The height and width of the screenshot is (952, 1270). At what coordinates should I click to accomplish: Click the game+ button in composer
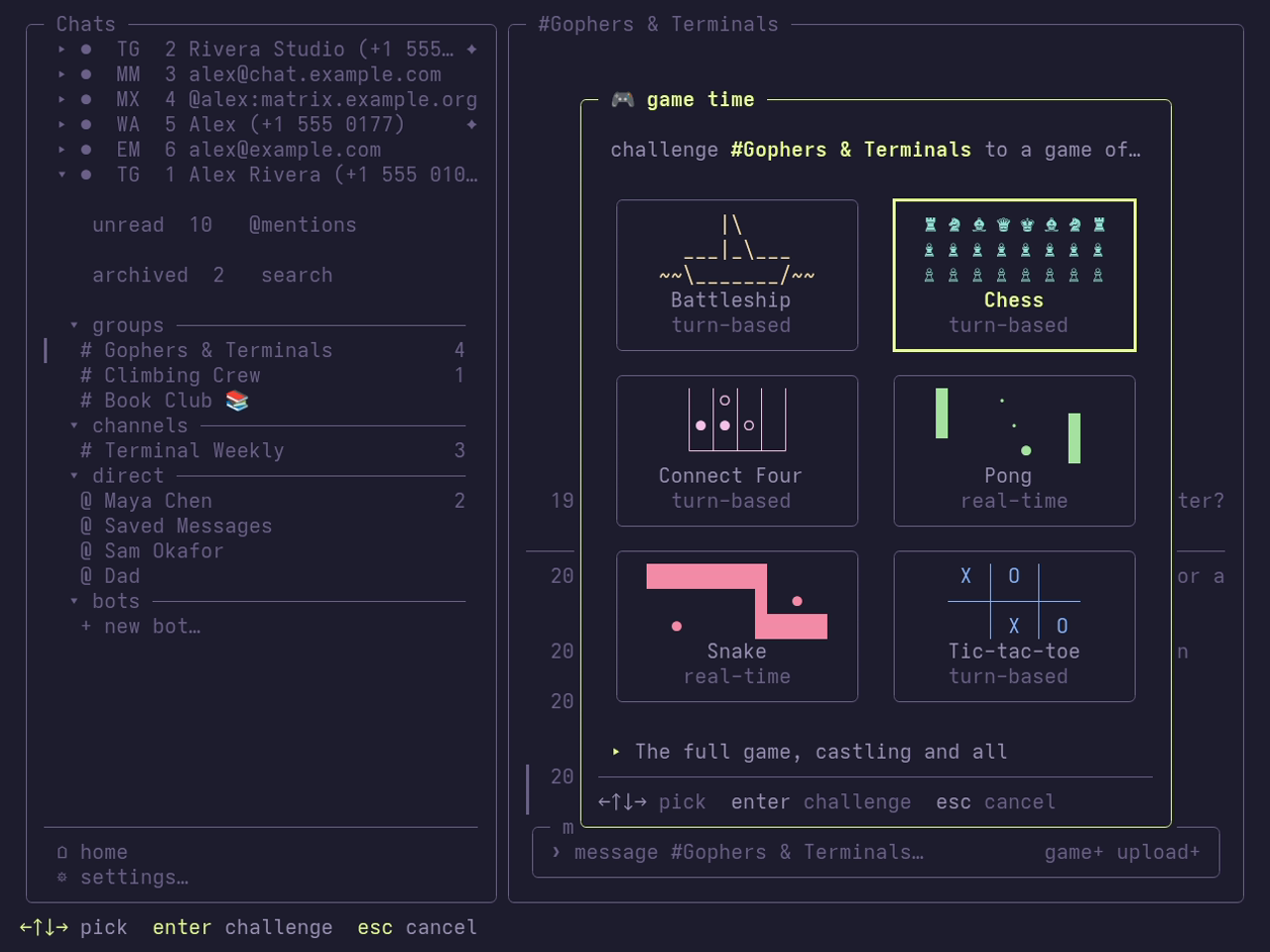pos(1074,853)
